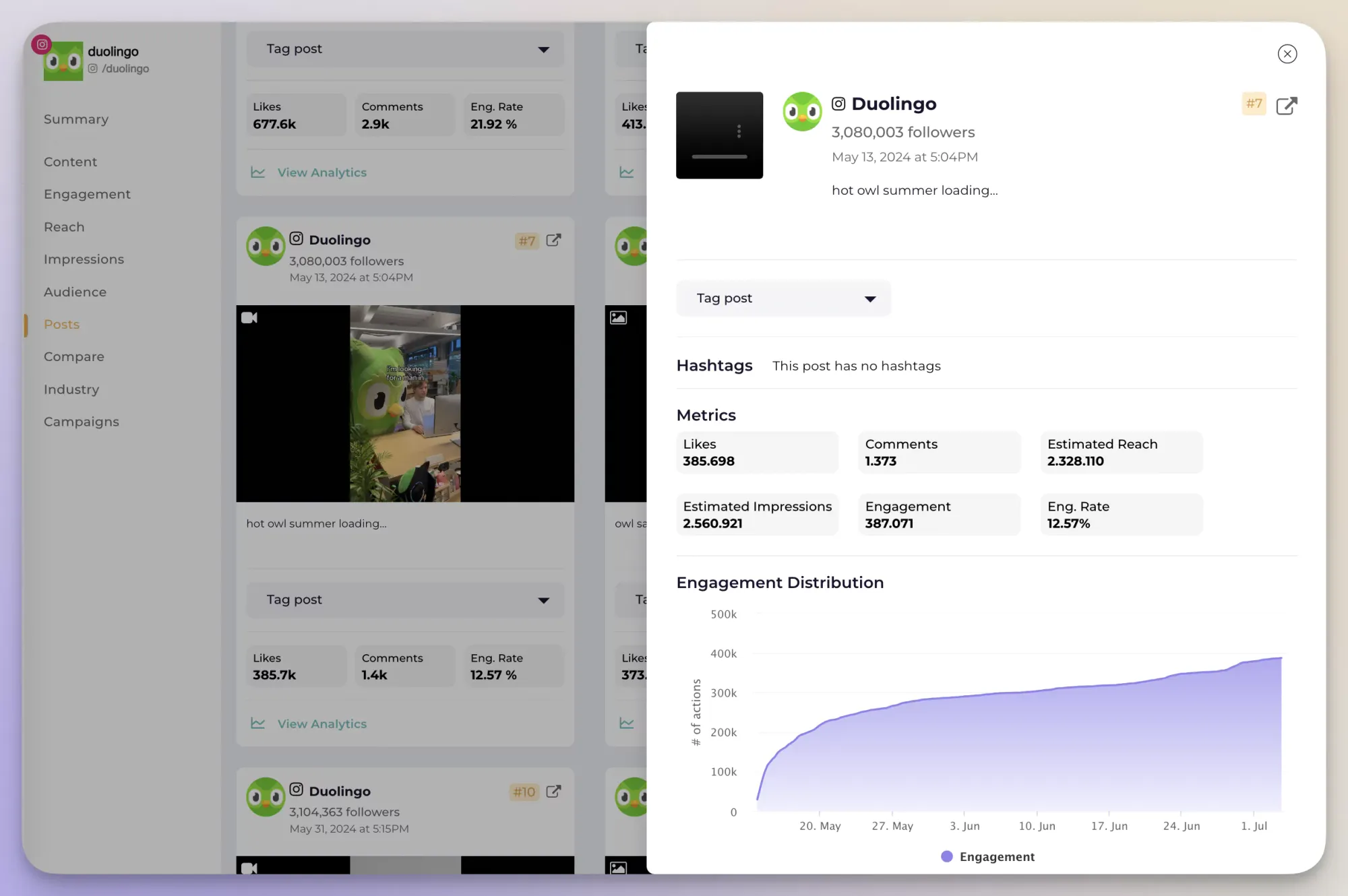
Task: Click the Likes 677.6k tile on the top card
Action: (x=296, y=115)
